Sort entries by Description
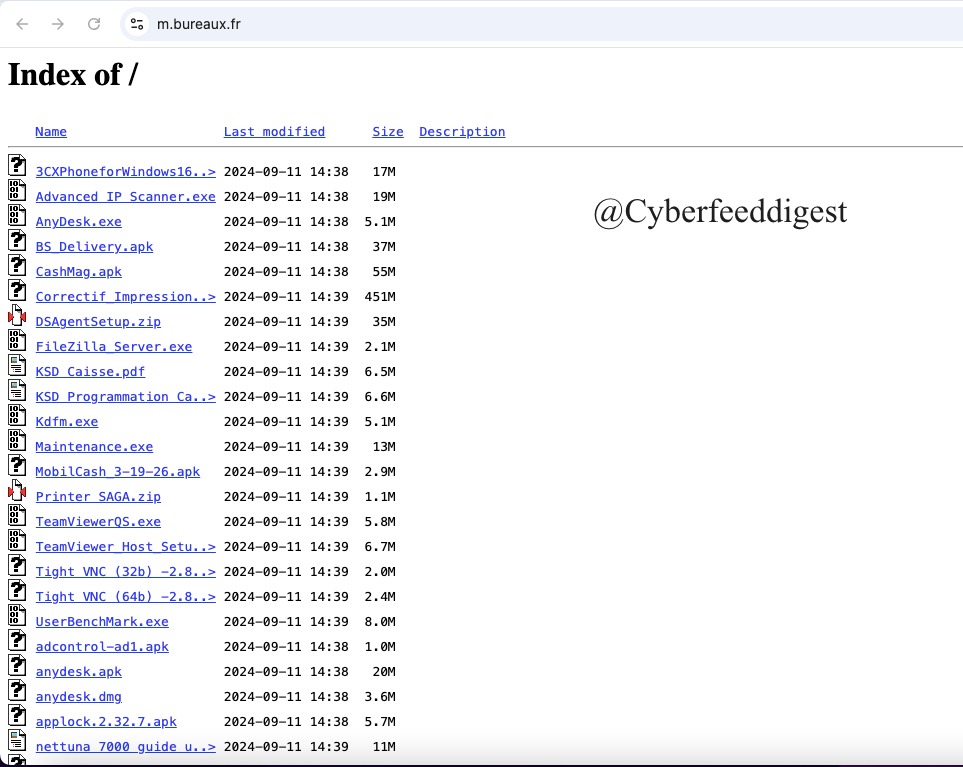The height and width of the screenshot is (767, 963). pyautogui.click(x=462, y=131)
